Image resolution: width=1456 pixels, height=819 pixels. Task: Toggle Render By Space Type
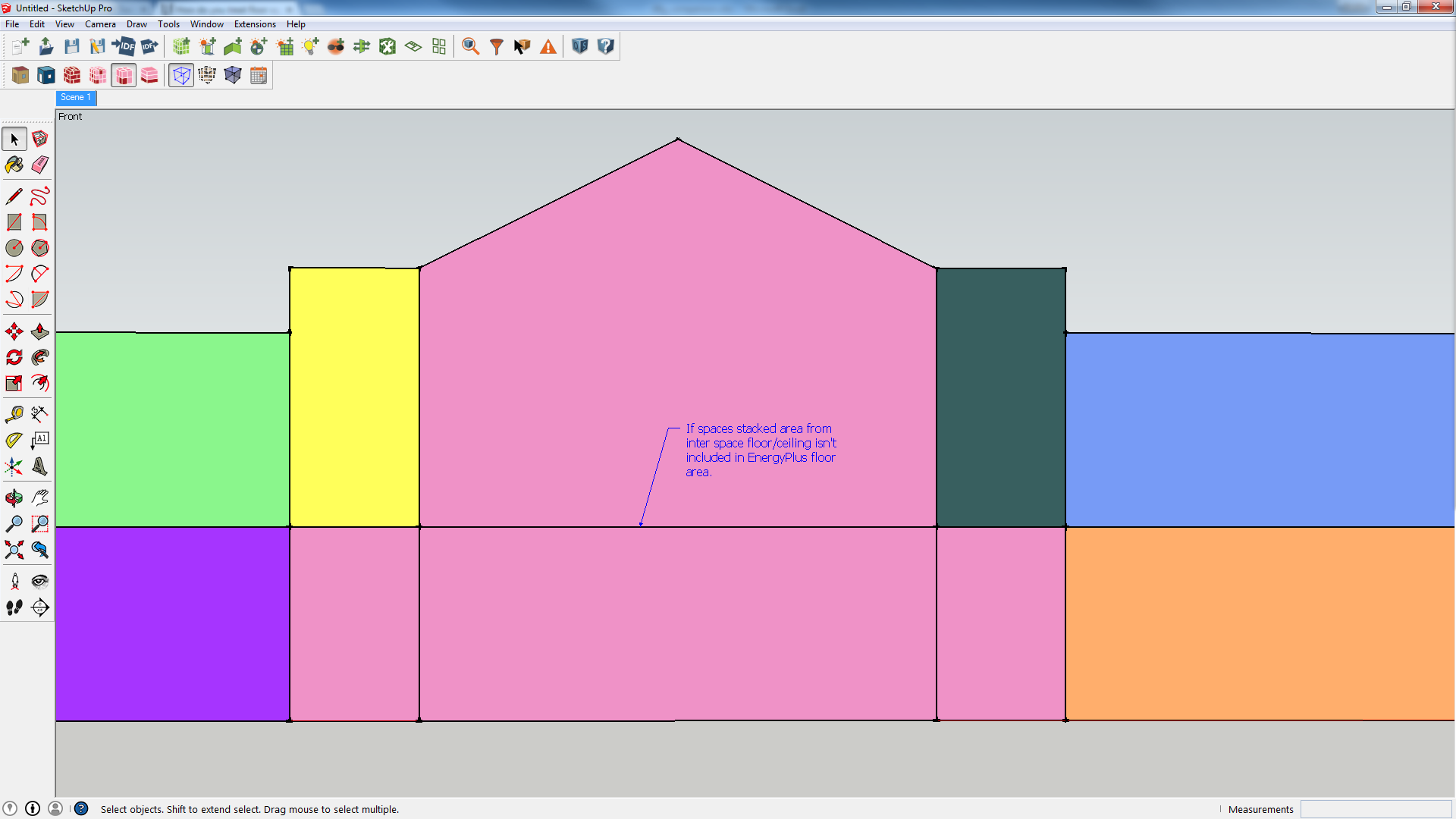98,76
